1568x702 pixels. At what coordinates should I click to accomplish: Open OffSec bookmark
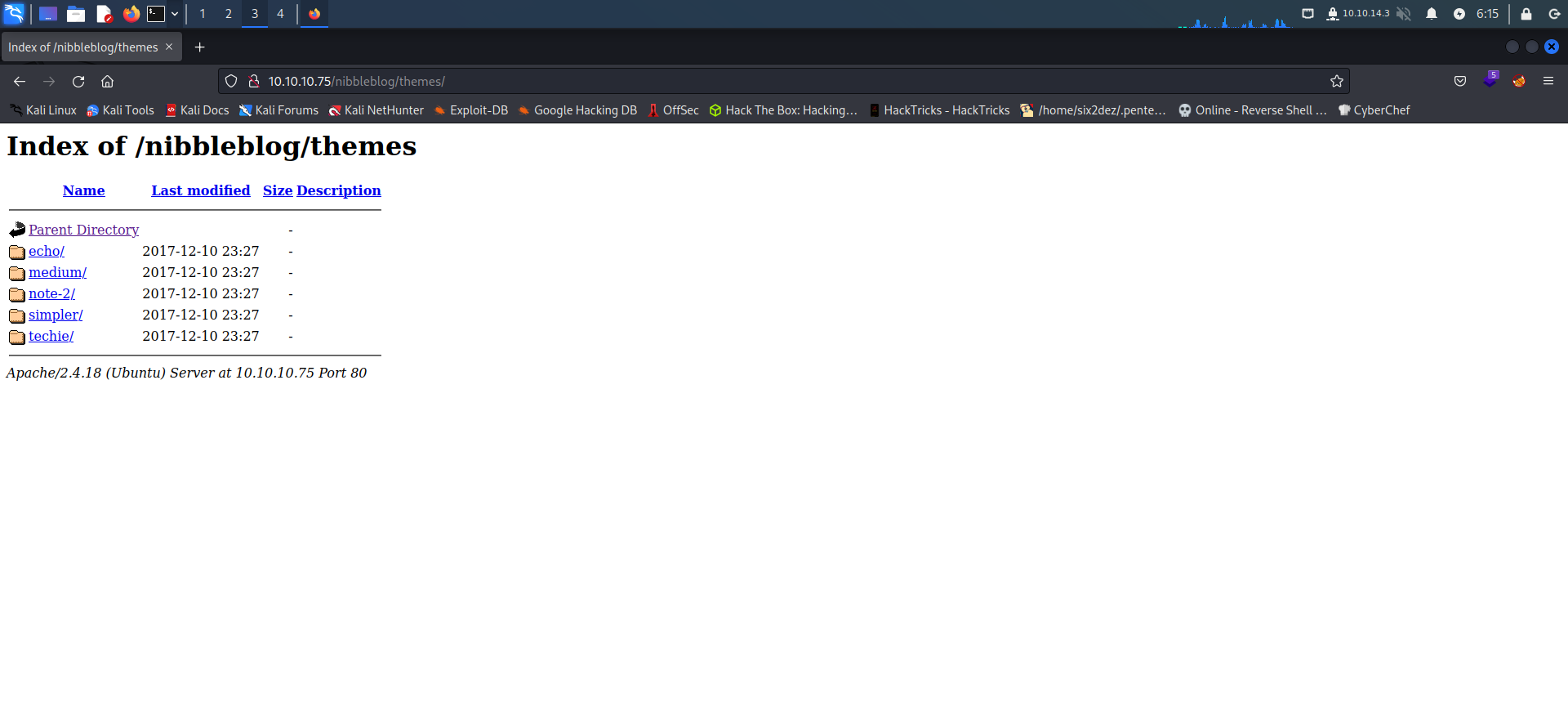coord(673,110)
